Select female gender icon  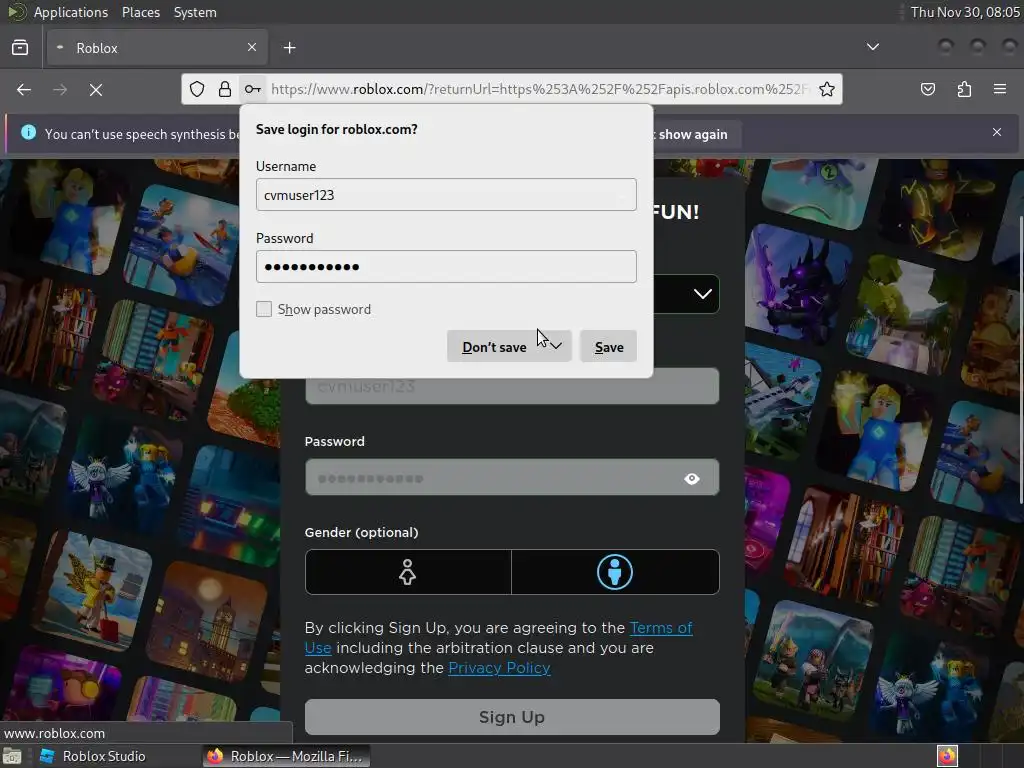(408, 572)
